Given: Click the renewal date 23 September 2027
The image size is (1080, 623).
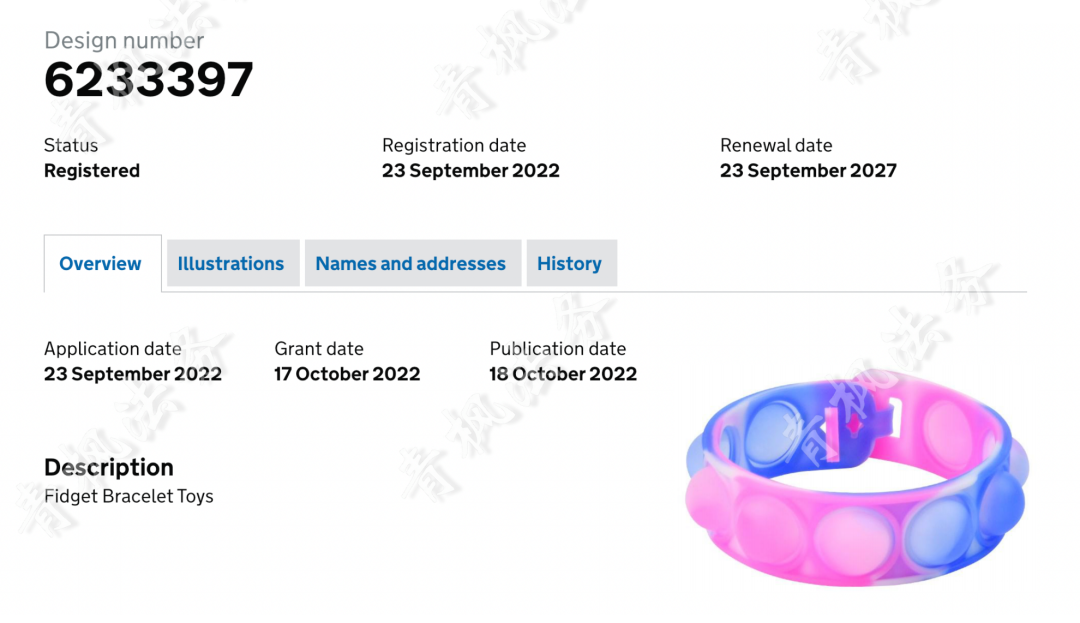Looking at the screenshot, I should pos(809,171).
